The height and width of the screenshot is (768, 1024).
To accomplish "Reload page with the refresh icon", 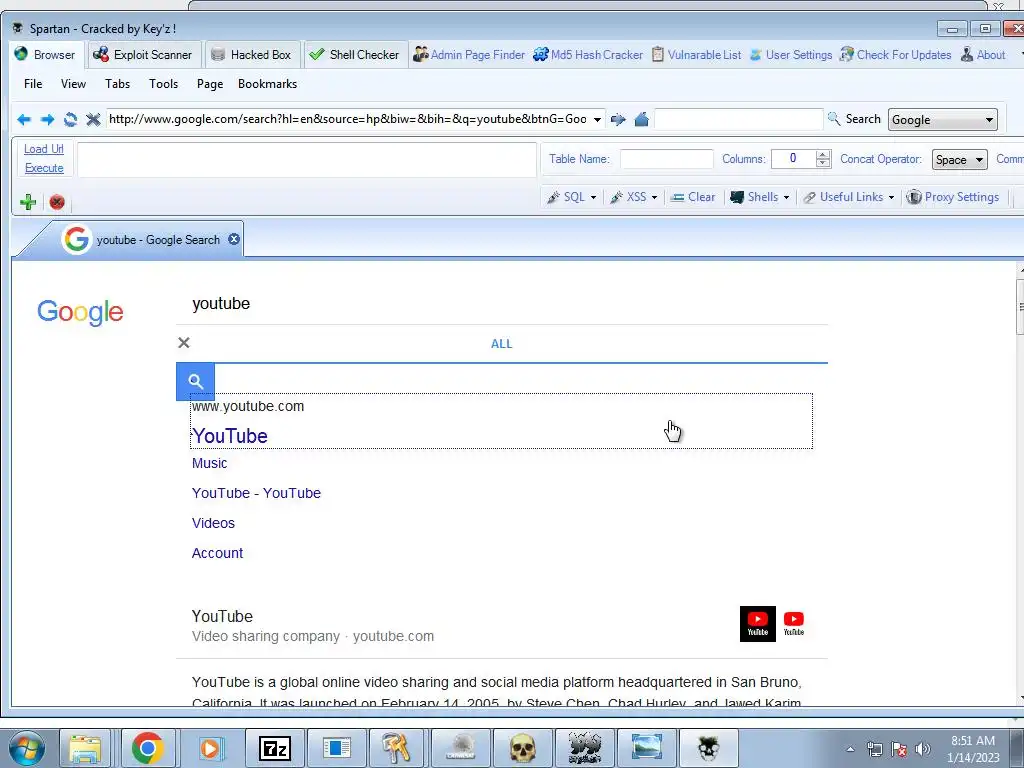I will tap(70, 120).
